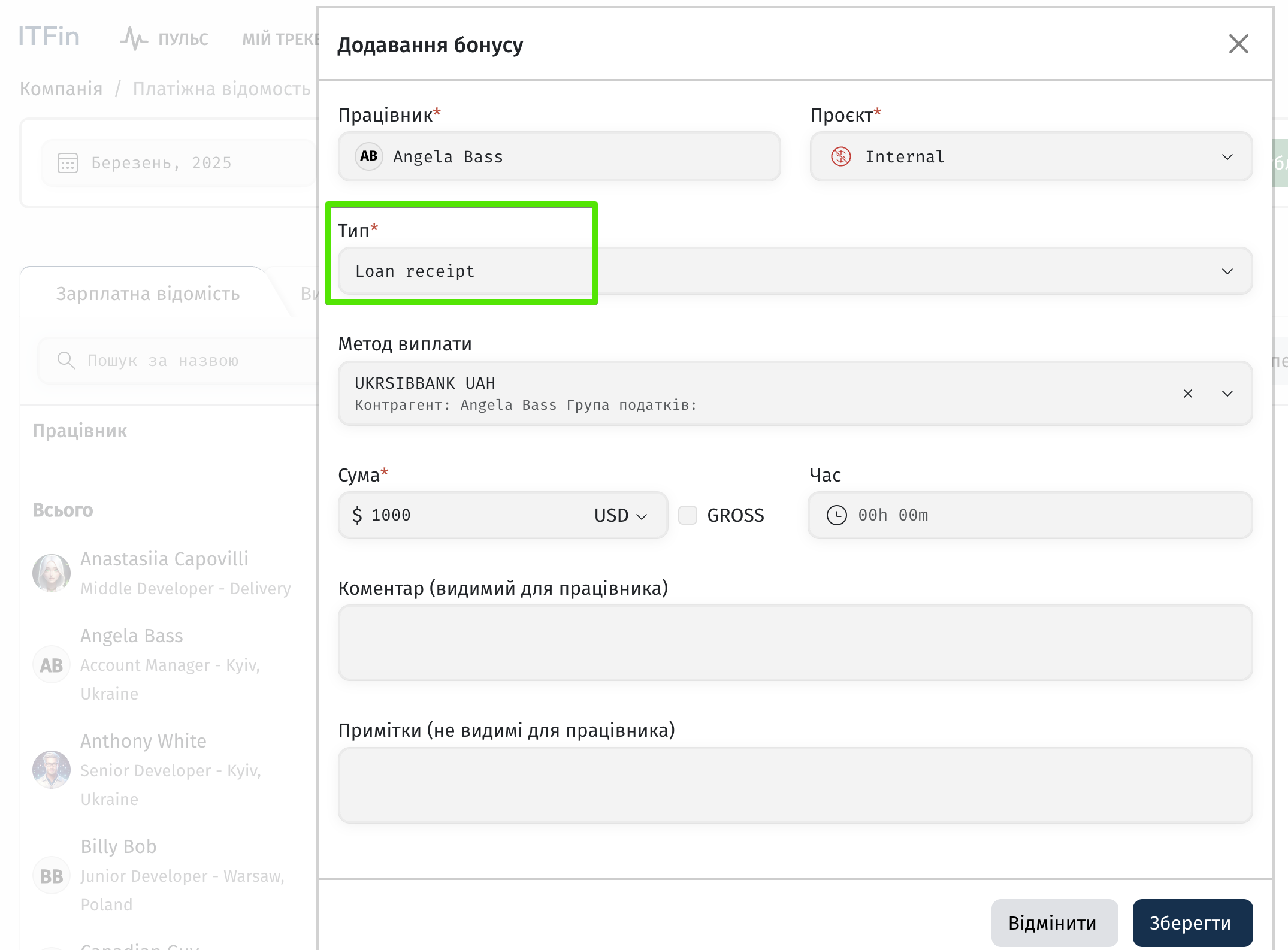Clear the UKRSIBBANK UAH payment method
The image size is (1288, 950).
(x=1187, y=394)
